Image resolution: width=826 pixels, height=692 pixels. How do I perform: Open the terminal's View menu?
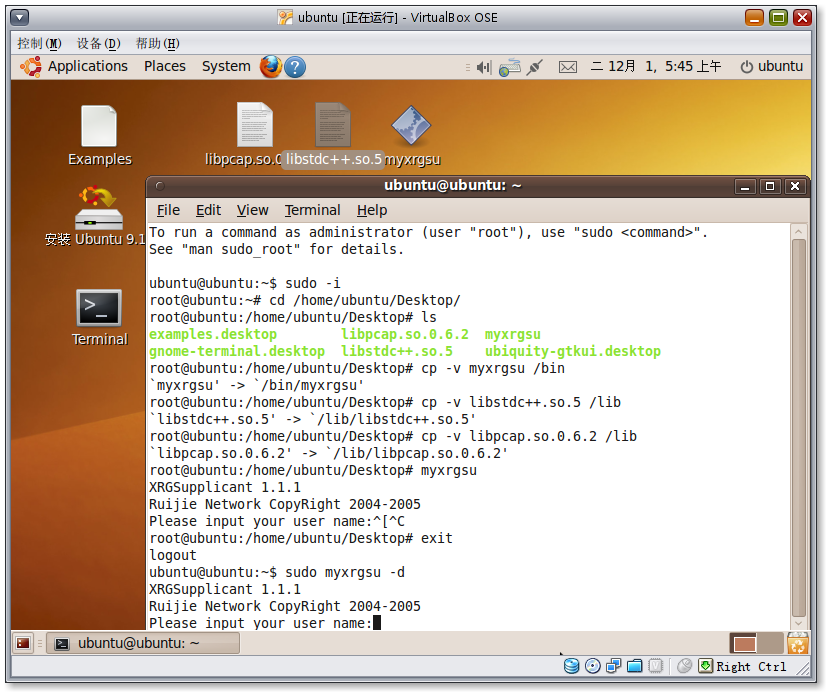click(x=252, y=211)
